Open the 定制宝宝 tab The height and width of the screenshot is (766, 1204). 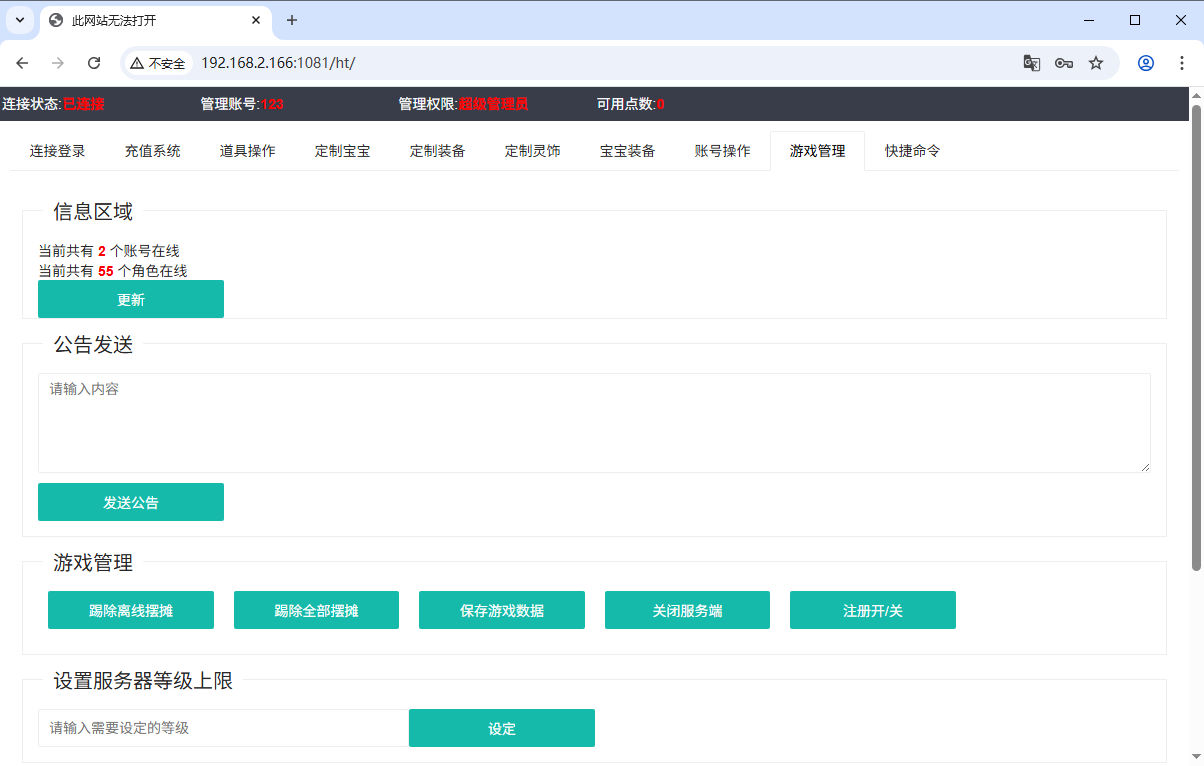click(342, 151)
